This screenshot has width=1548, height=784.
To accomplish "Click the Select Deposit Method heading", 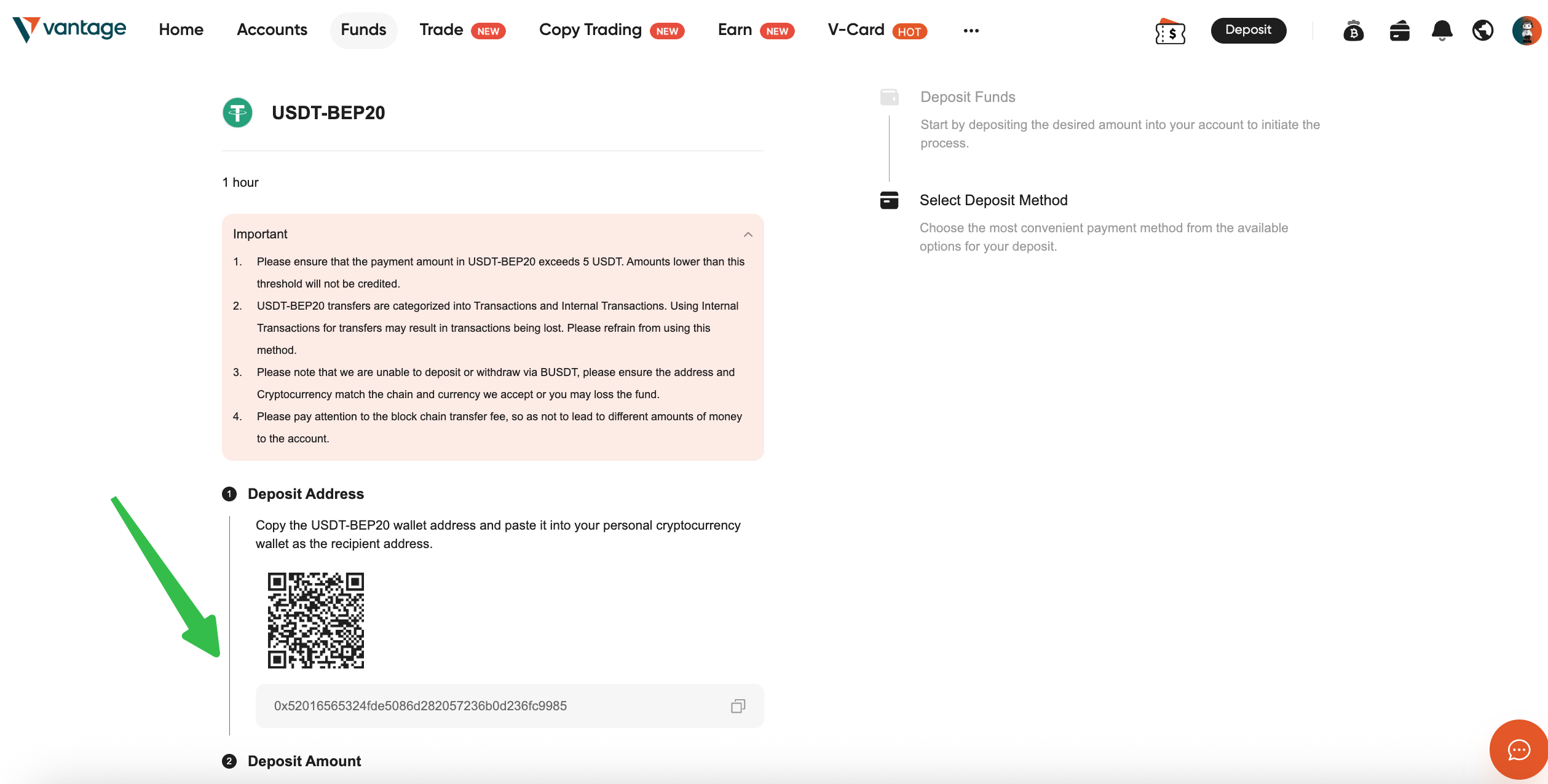I will [x=993, y=200].
